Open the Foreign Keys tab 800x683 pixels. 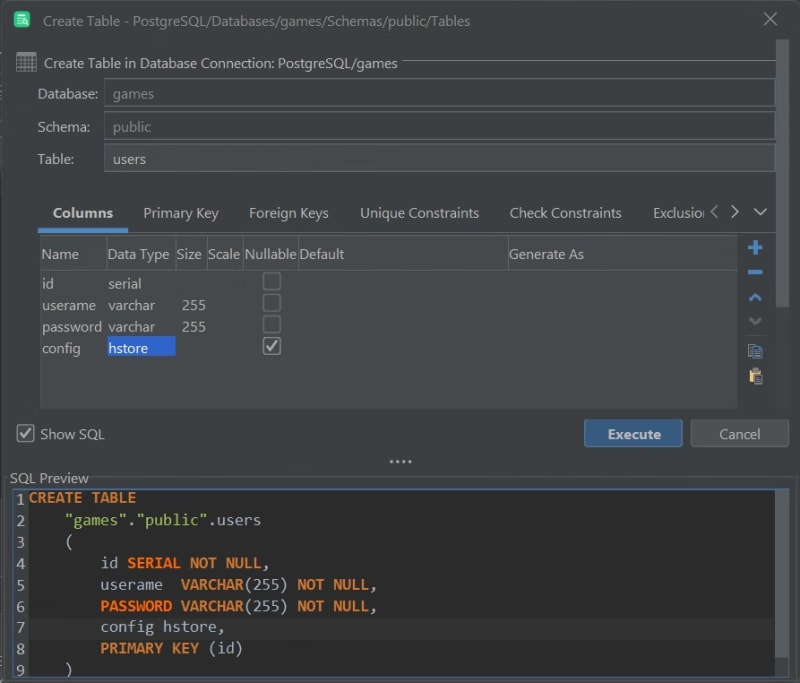pos(289,213)
